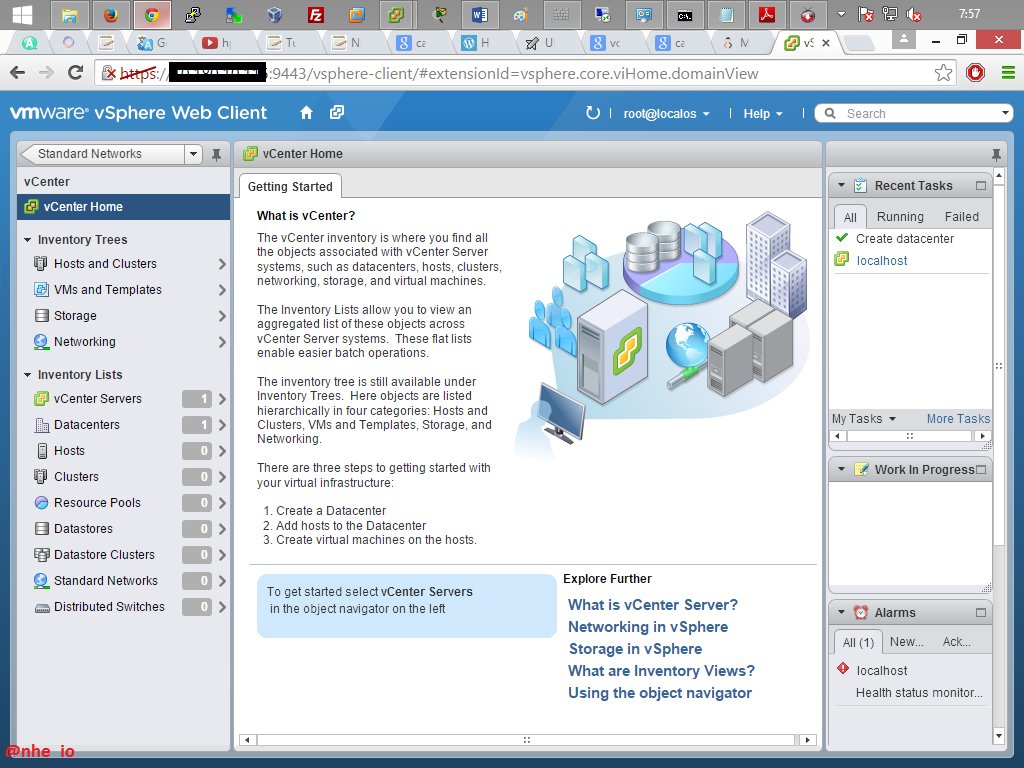Open the Storage in vSphere link
This screenshot has height=768, width=1024.
pyautogui.click(x=635, y=649)
